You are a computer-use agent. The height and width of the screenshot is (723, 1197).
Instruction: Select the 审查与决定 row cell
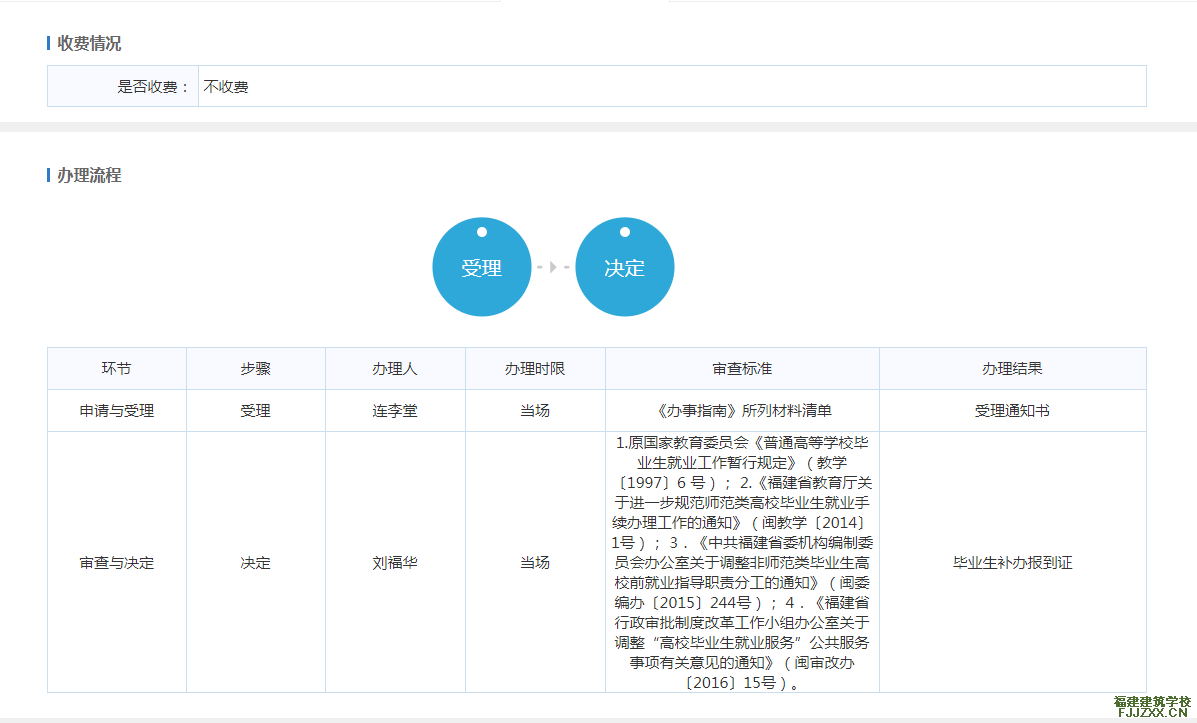click(116, 563)
